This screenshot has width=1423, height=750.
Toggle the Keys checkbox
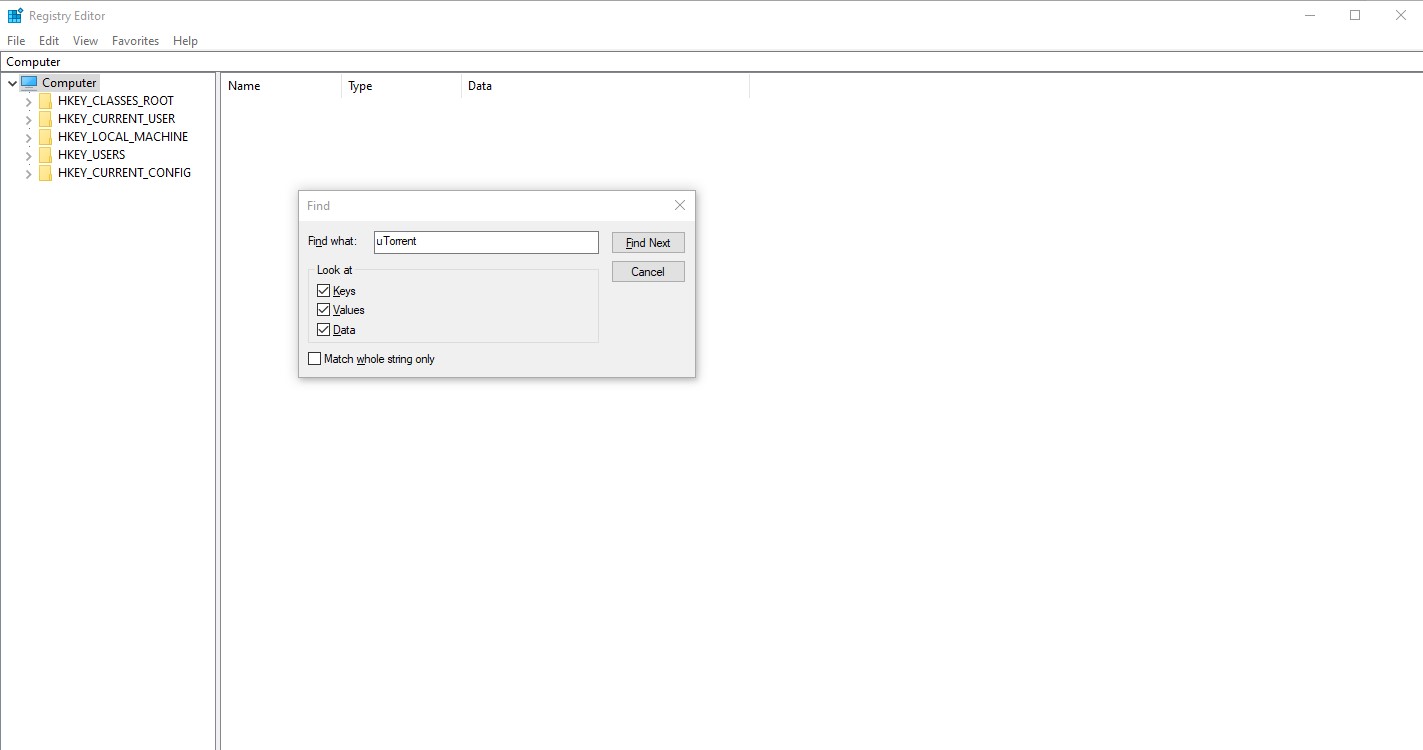coord(323,291)
